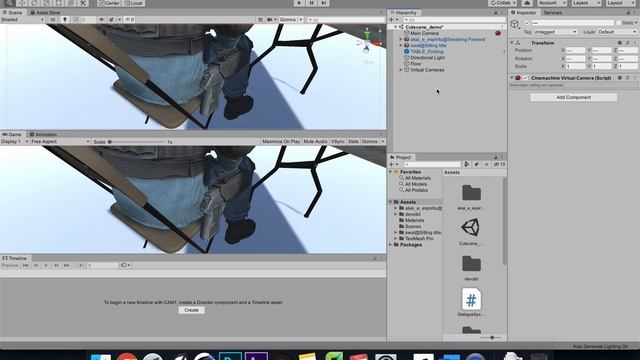
Task: Switch to the Asset Store tab
Action: click(45, 13)
